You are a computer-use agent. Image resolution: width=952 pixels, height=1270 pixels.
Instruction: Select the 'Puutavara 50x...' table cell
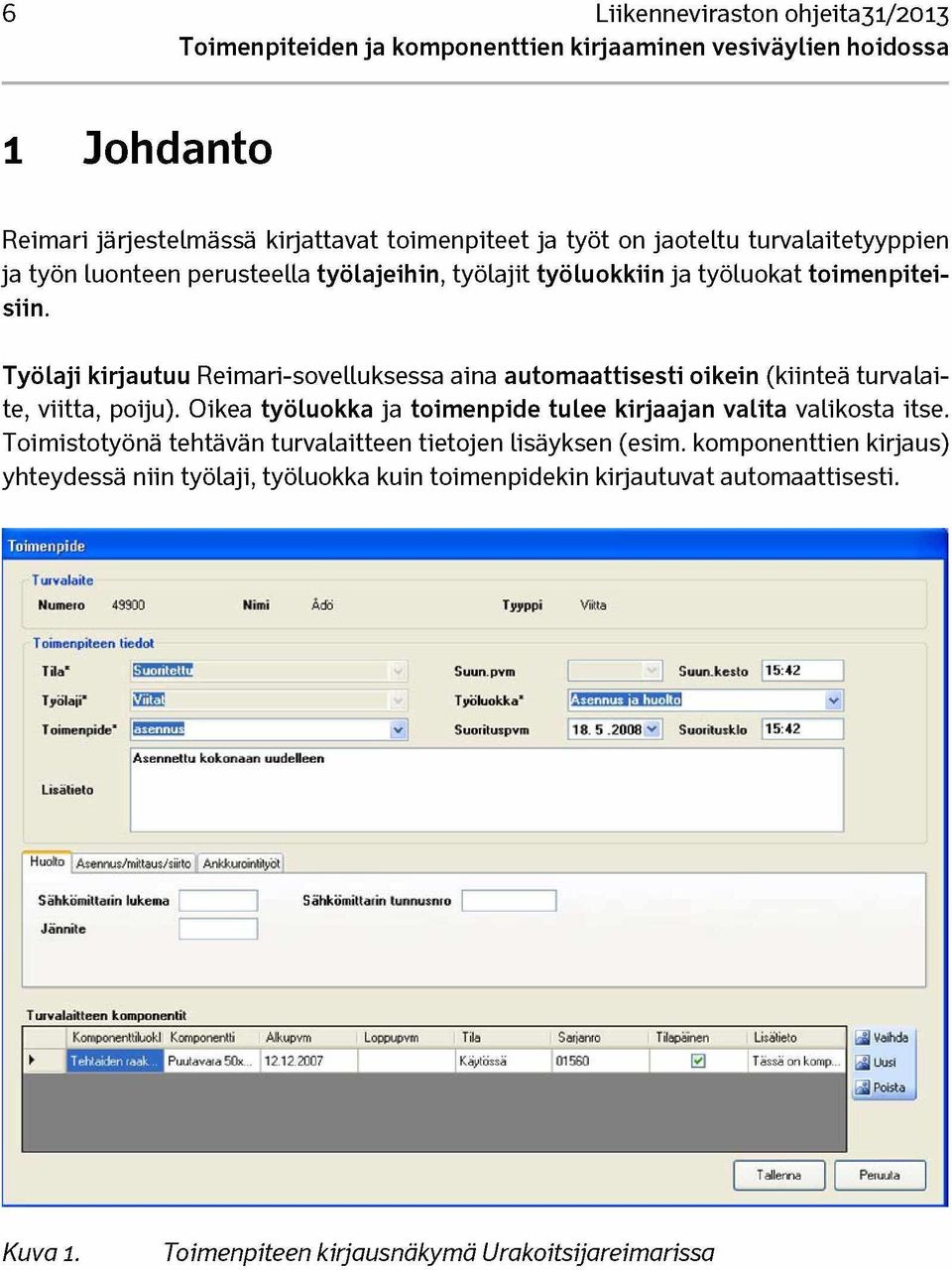pos(212,1061)
